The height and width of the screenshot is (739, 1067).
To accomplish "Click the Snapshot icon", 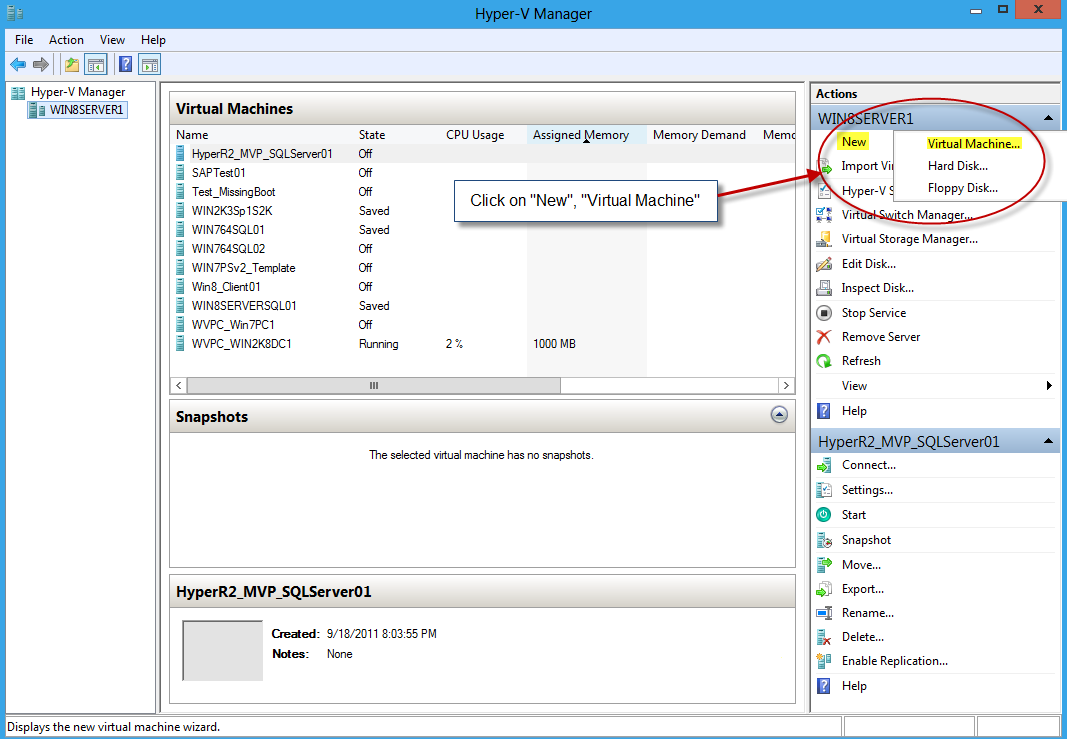I will (x=824, y=540).
